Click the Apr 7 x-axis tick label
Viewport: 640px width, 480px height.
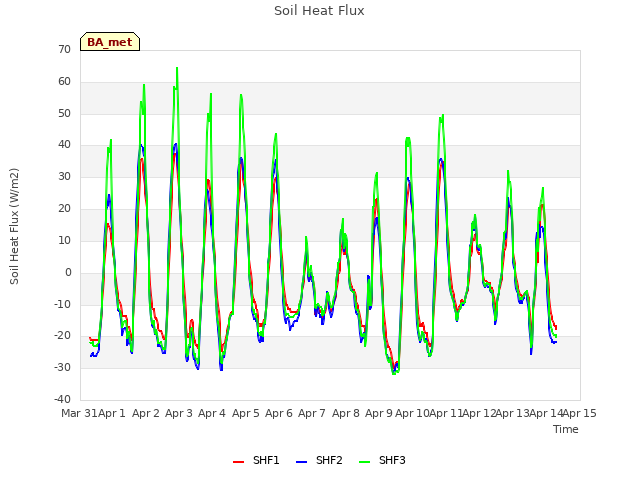pos(312,413)
